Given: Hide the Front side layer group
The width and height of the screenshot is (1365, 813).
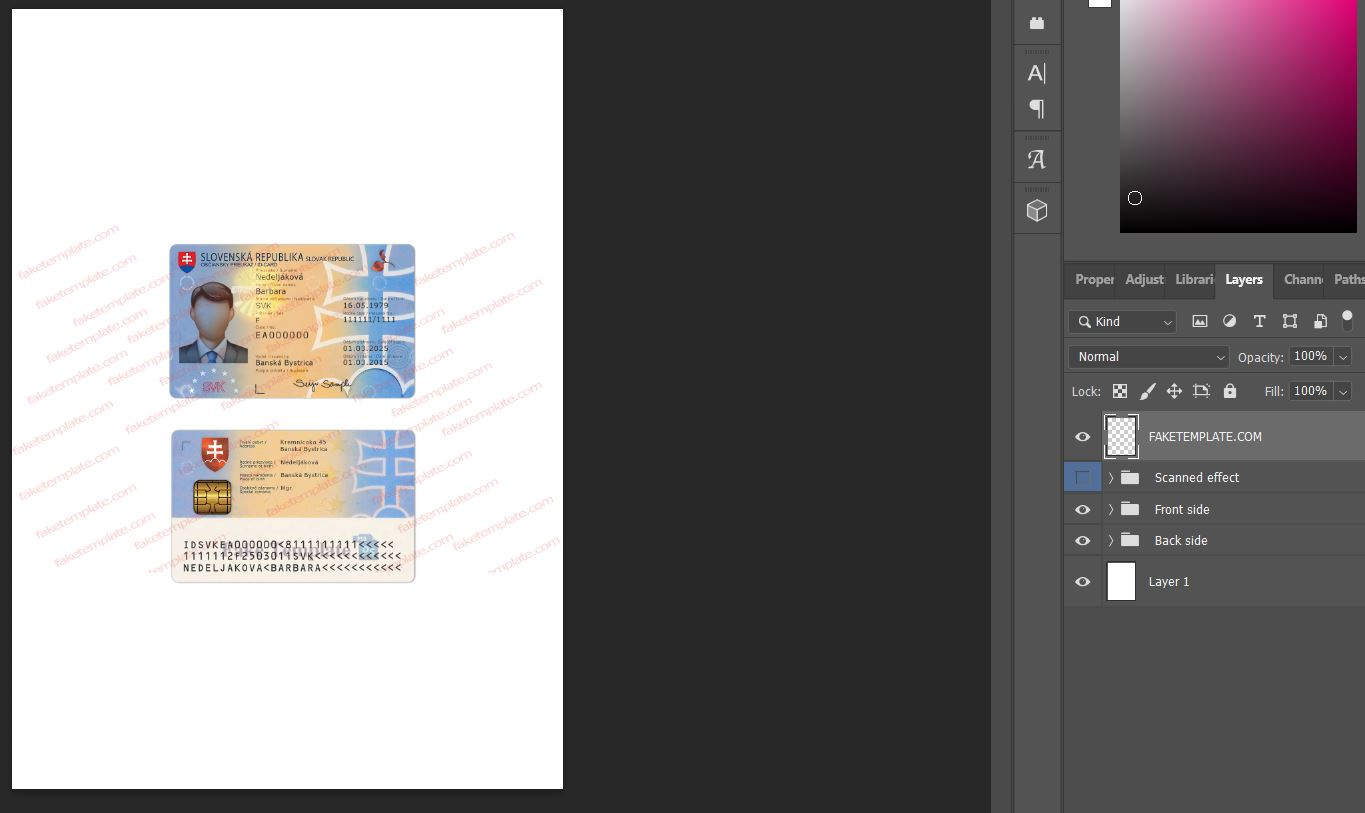Looking at the screenshot, I should tap(1082, 510).
